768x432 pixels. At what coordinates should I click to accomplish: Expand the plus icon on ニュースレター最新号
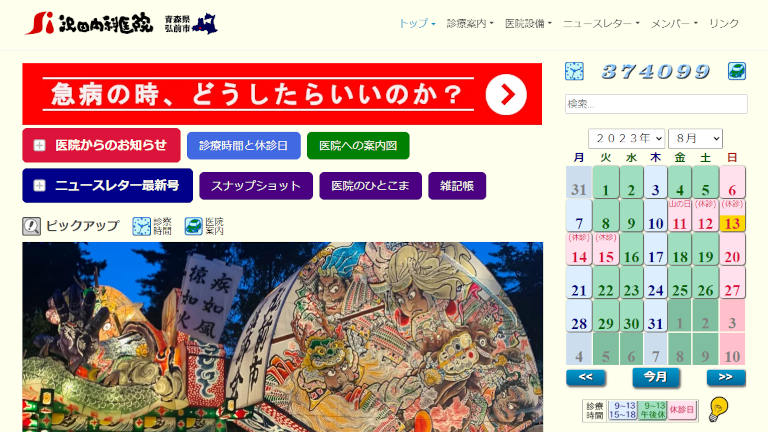pos(39,186)
